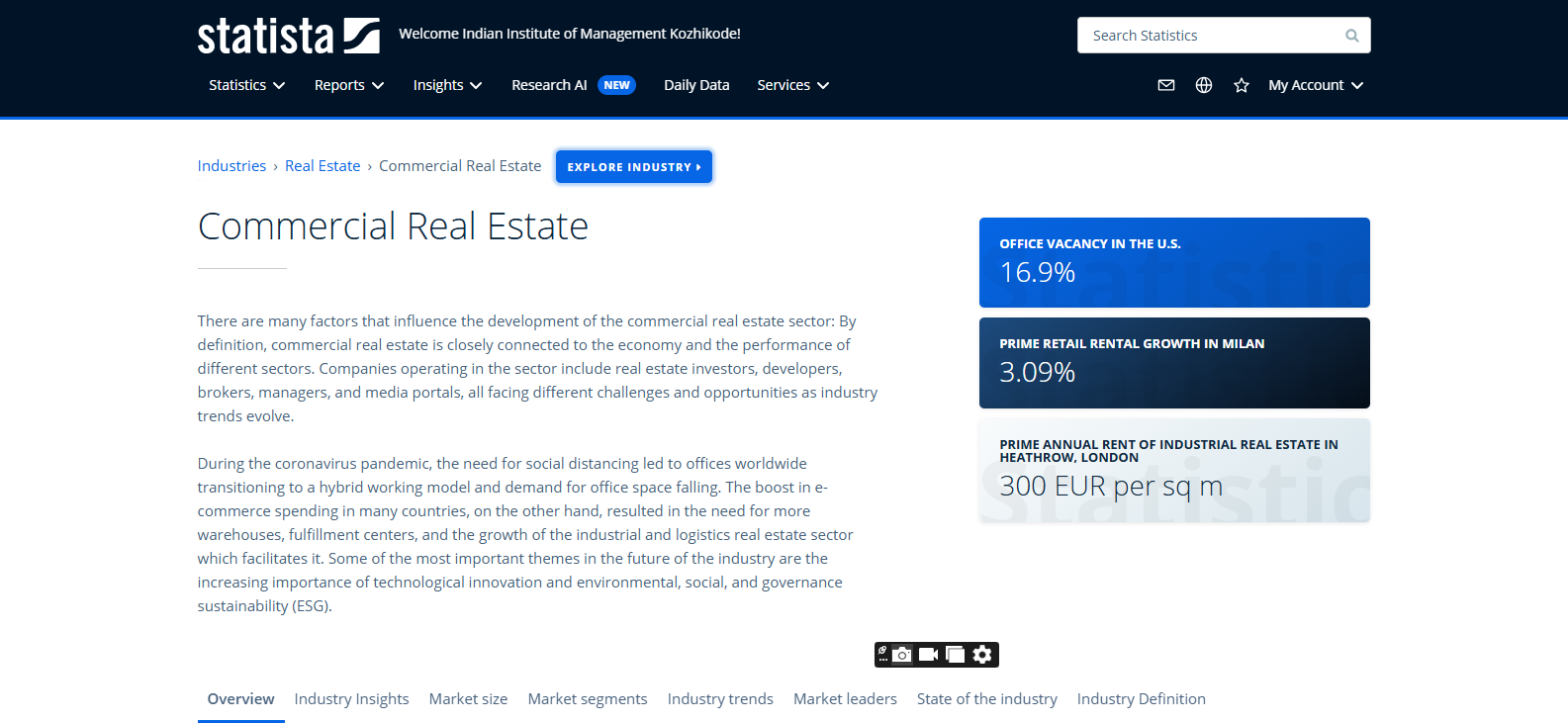Click the overlapping windows gallery icon

(x=955, y=655)
